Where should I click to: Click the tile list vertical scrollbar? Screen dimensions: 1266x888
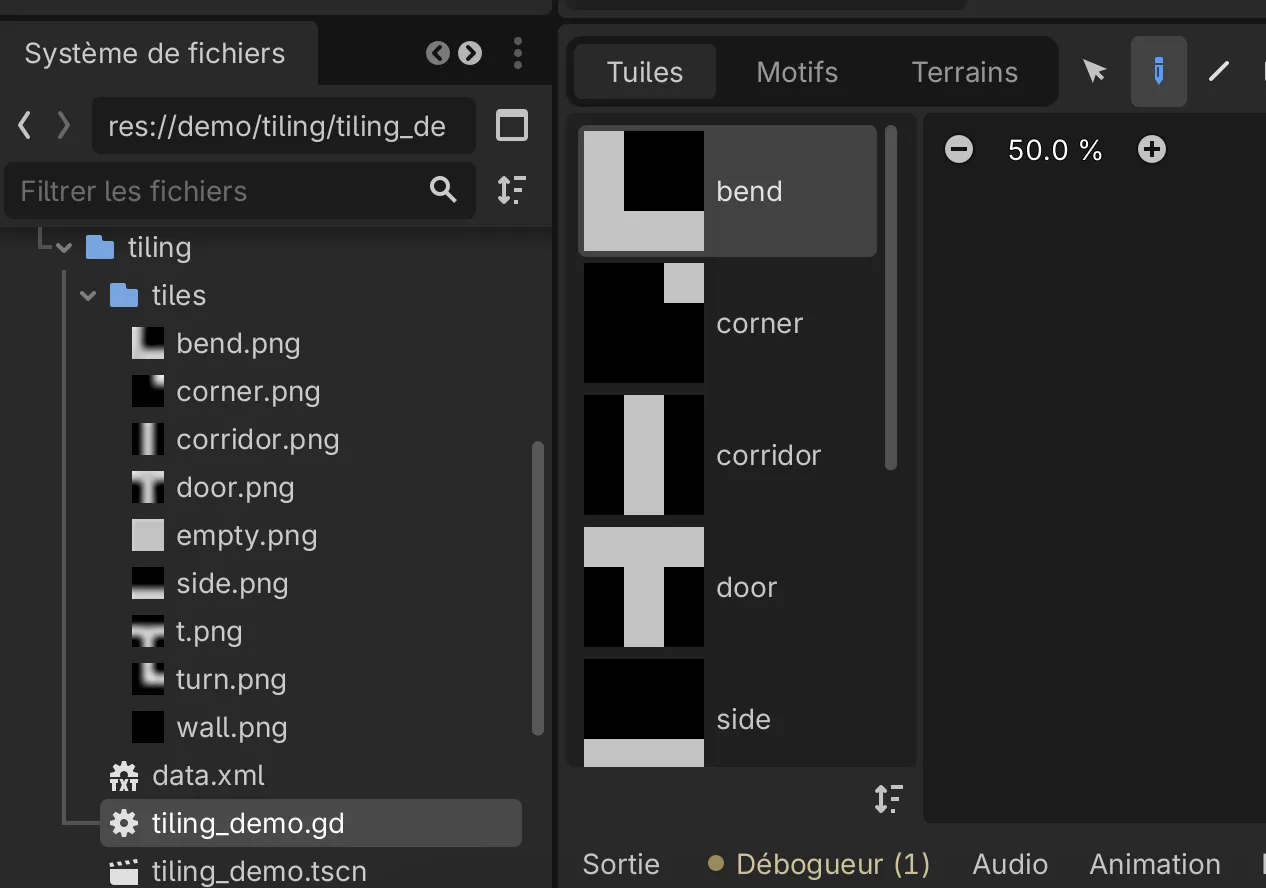tap(891, 297)
